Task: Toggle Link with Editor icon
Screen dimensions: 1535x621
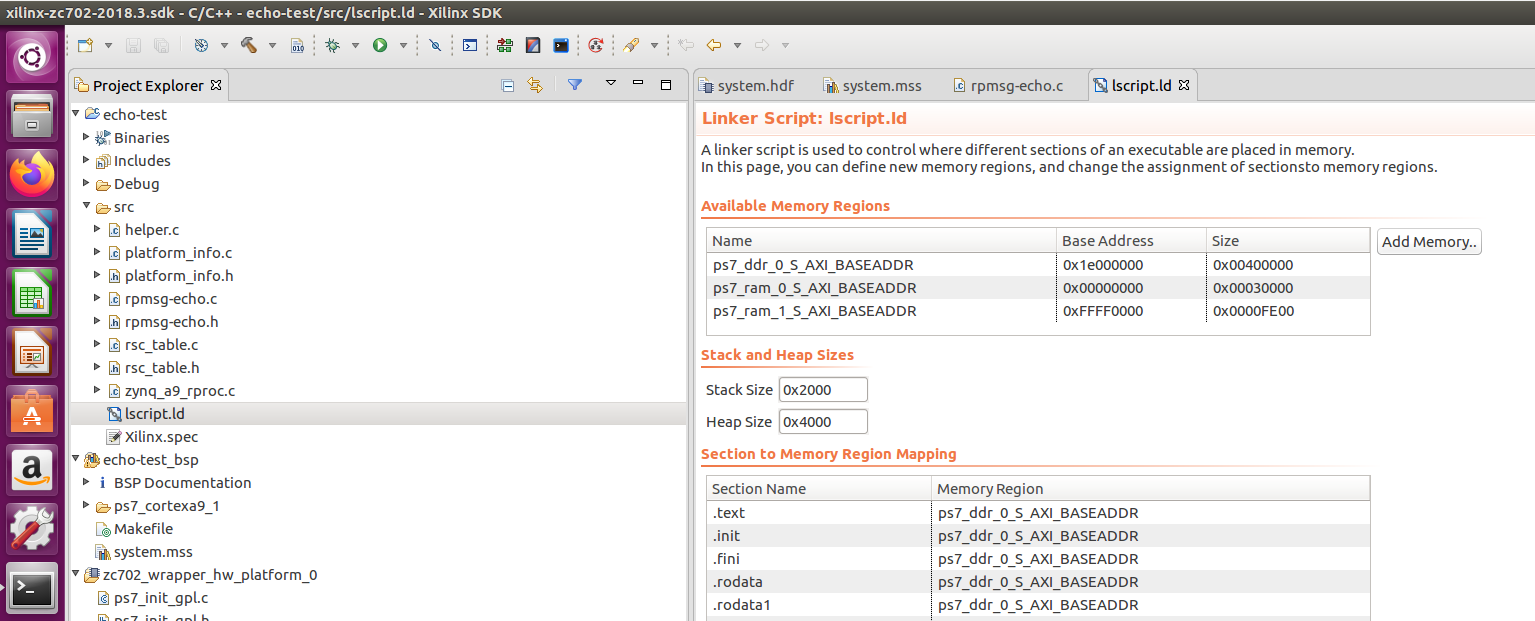Action: [535, 85]
